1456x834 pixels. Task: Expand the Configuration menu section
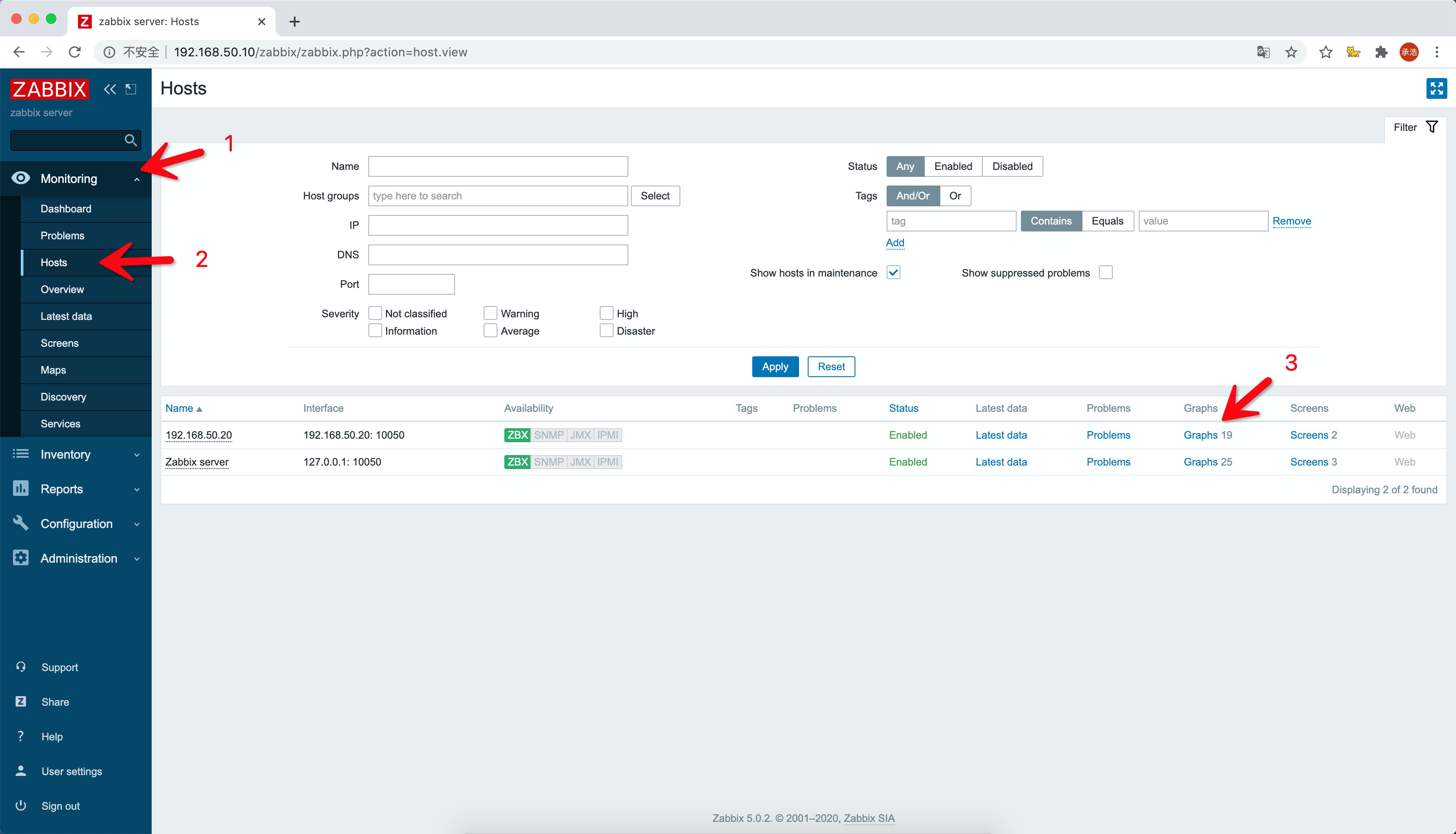[x=75, y=524]
